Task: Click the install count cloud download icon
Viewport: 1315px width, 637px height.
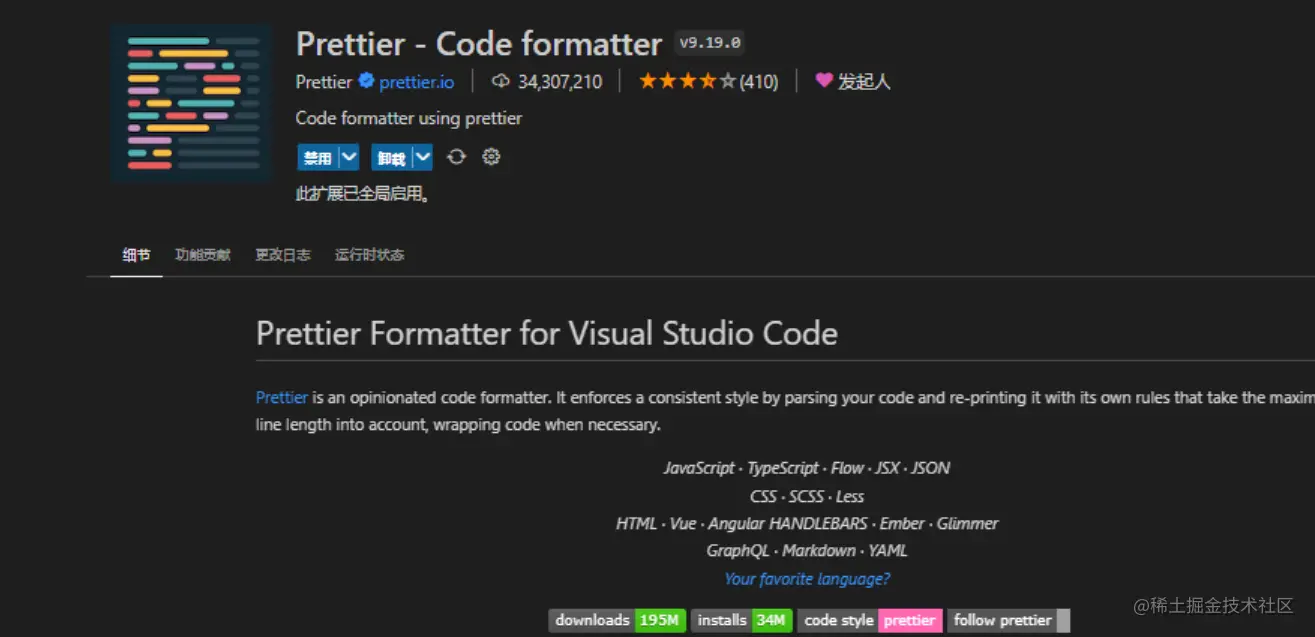Action: 501,81
